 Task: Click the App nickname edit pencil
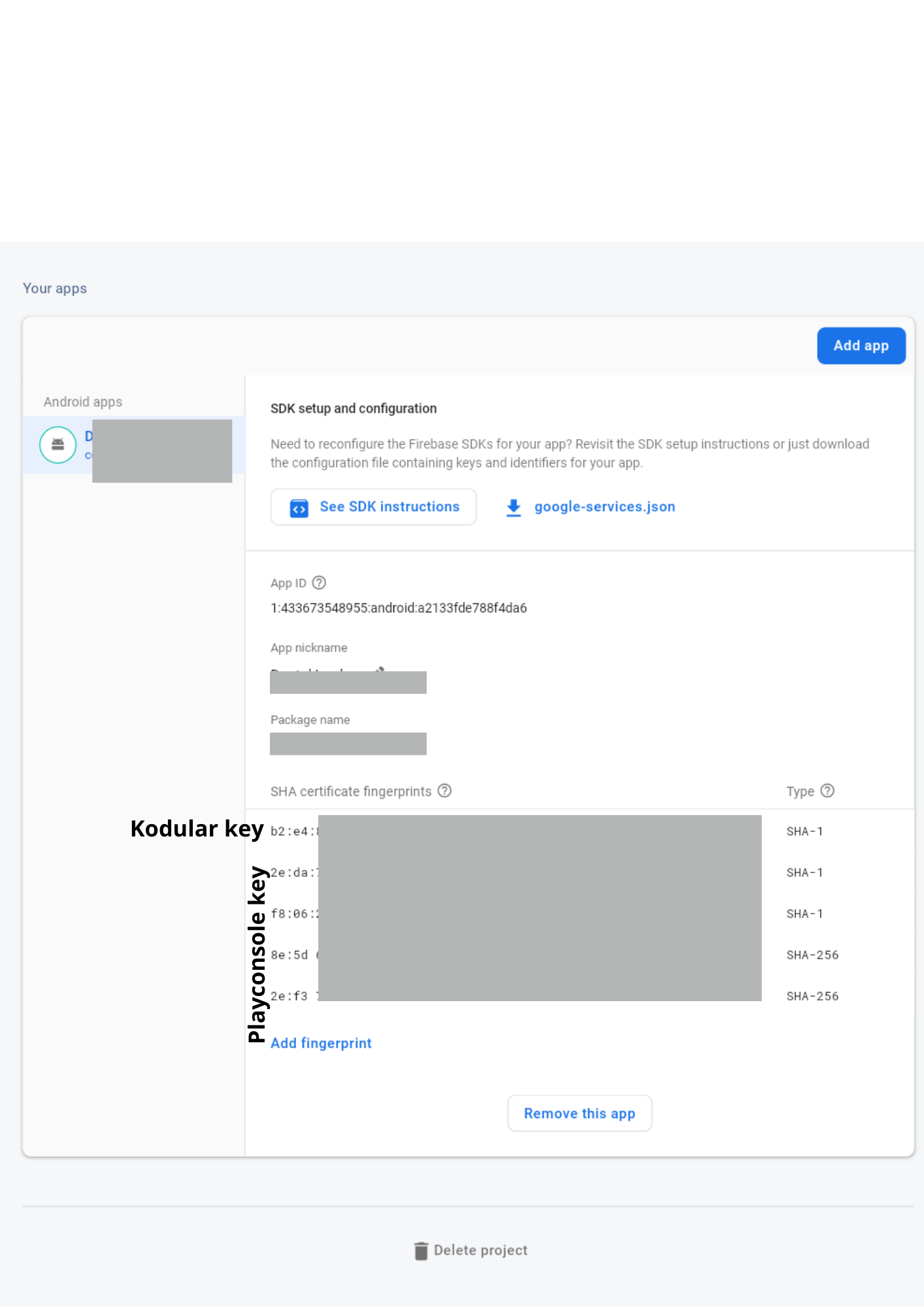(380, 669)
